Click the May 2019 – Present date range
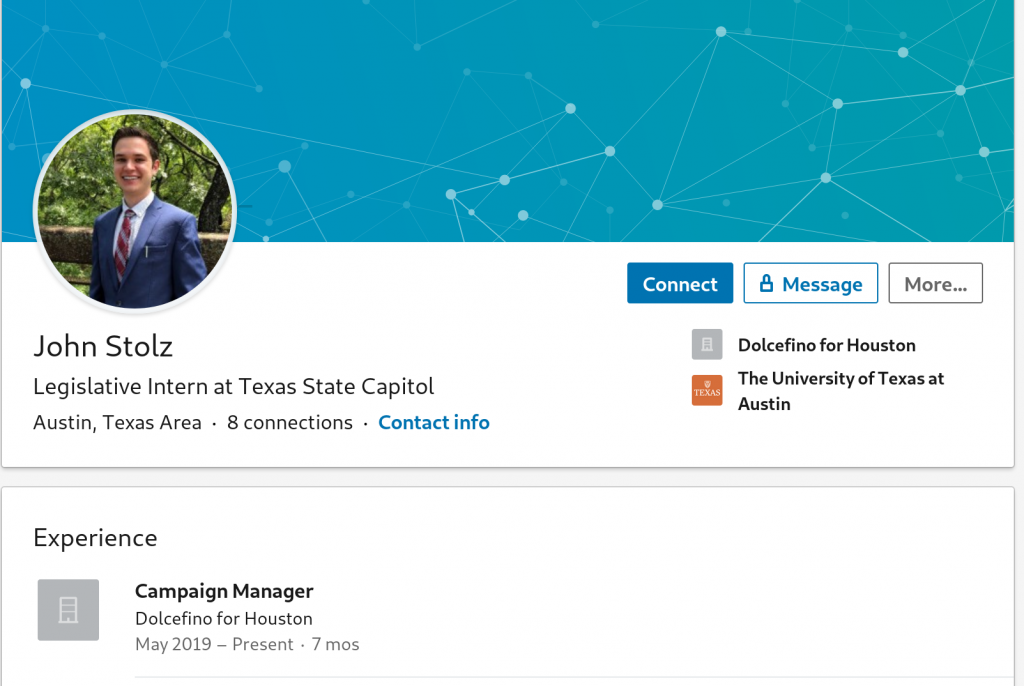Image resolution: width=1024 pixels, height=686 pixels. 214,644
